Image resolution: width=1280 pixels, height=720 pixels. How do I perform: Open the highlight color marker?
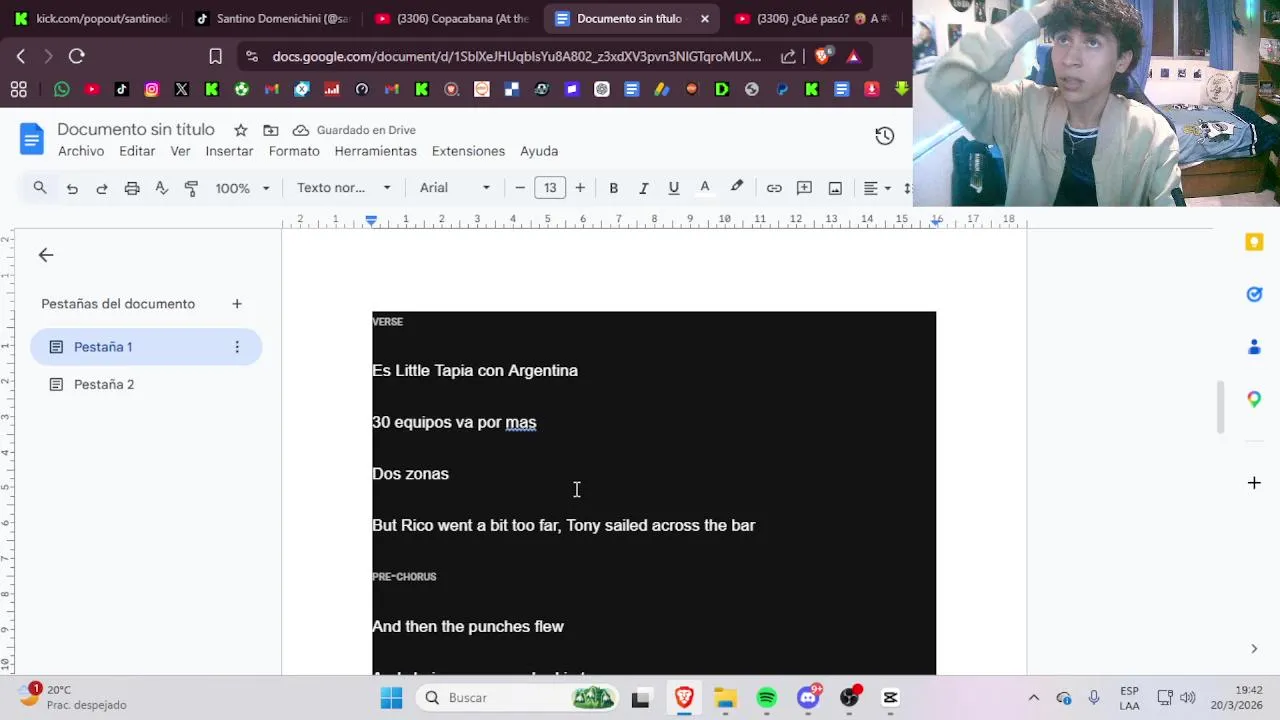(737, 188)
